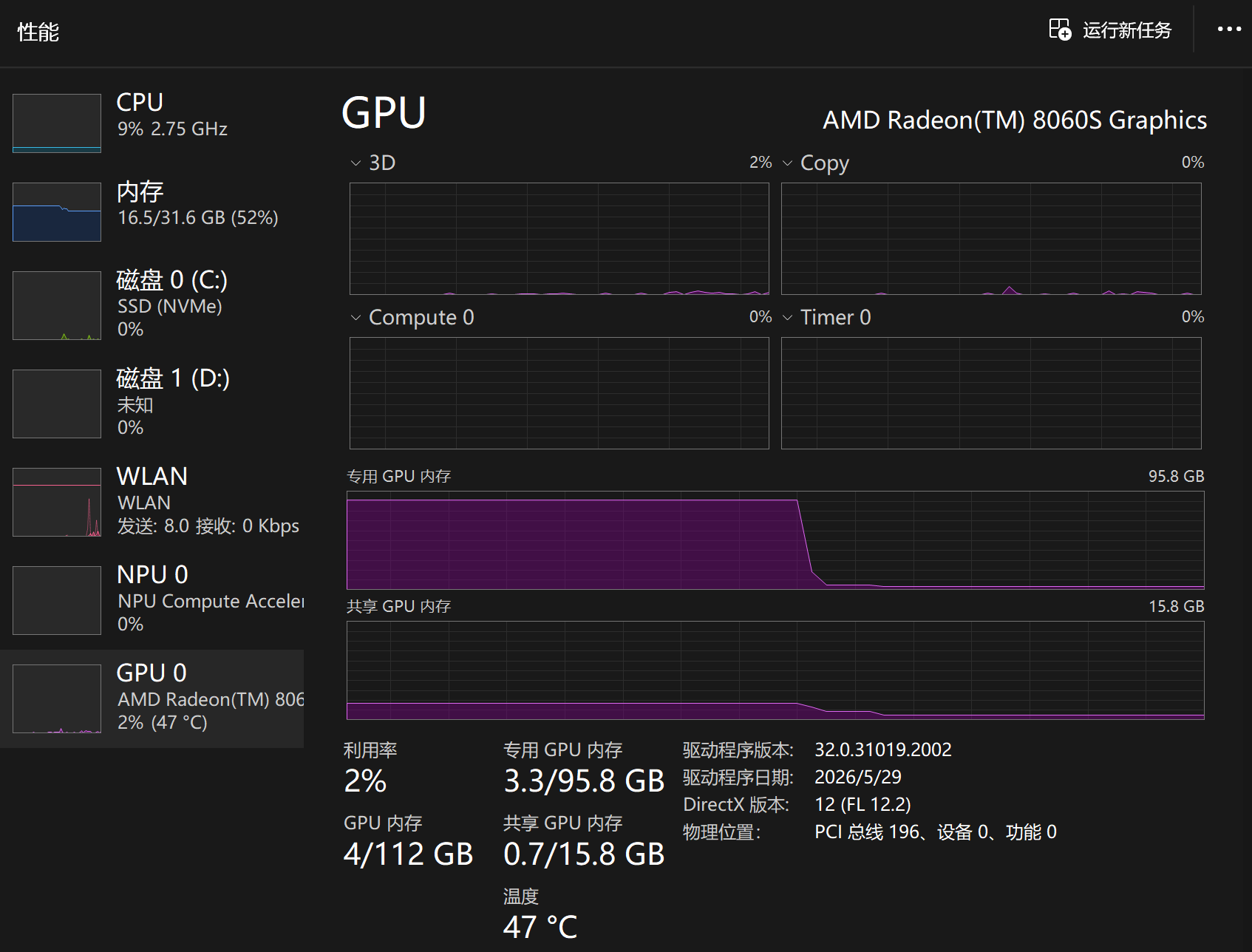Click the driver version 32.0.31019.2002

point(883,749)
